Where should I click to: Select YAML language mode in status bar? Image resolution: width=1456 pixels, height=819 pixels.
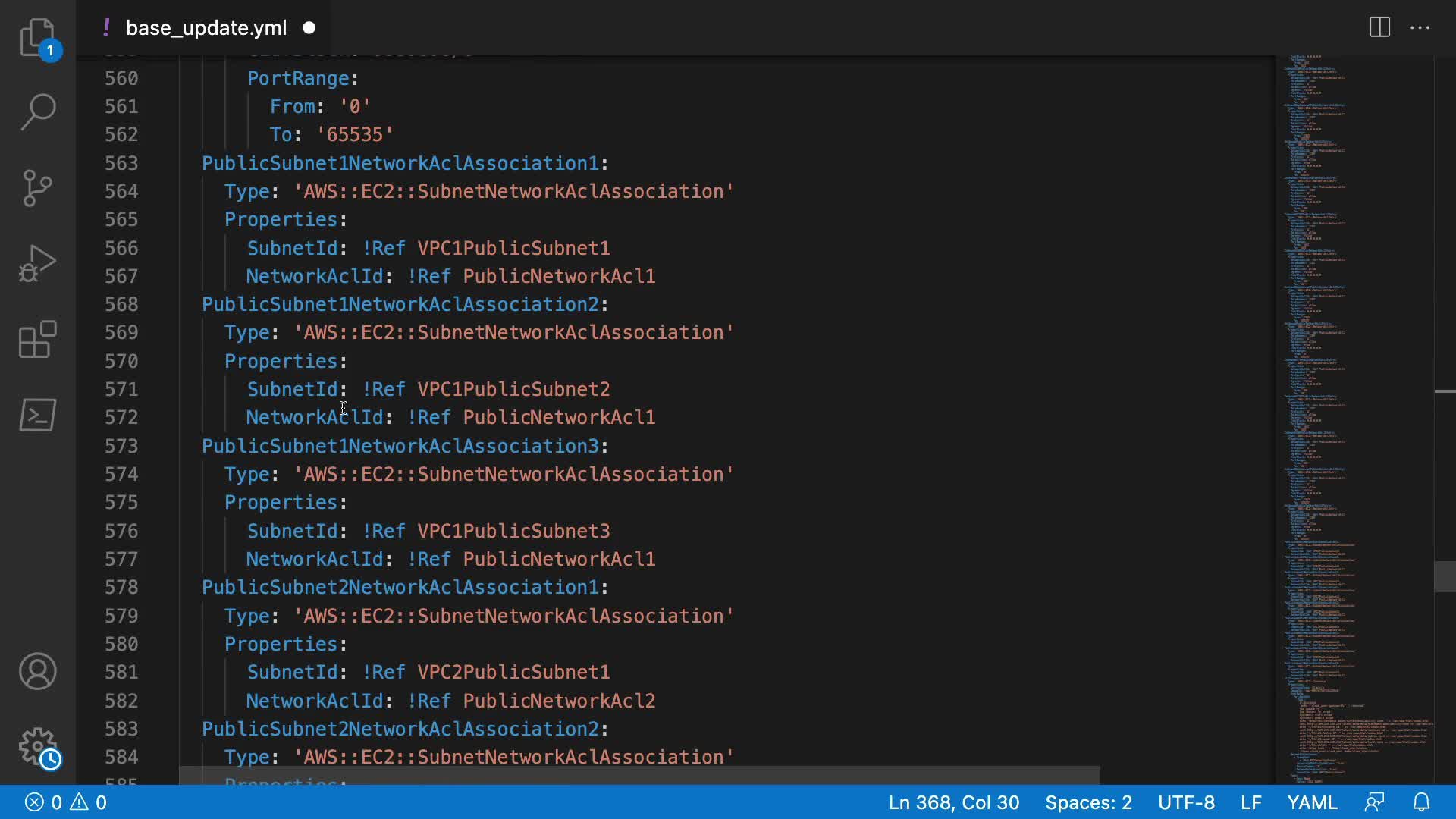tap(1312, 802)
